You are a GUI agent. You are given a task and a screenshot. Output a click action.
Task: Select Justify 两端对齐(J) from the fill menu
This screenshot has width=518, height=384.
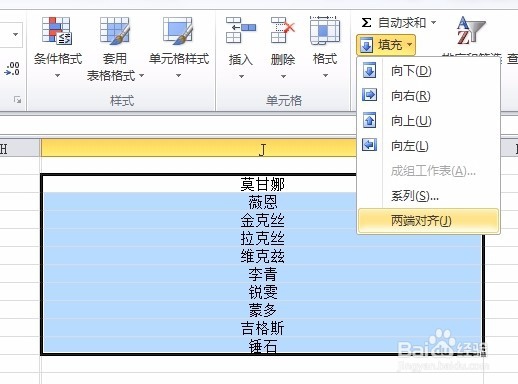(x=428, y=220)
